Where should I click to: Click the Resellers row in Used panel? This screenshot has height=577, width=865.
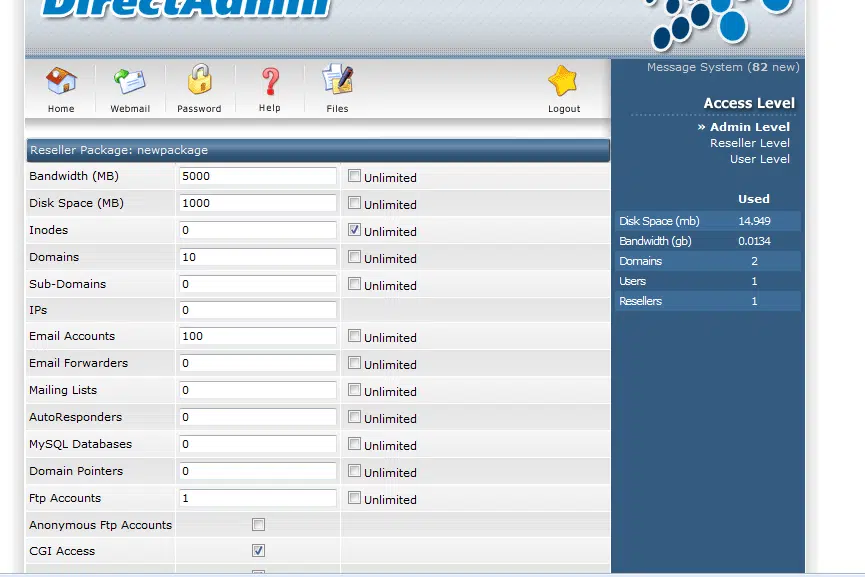(708, 301)
